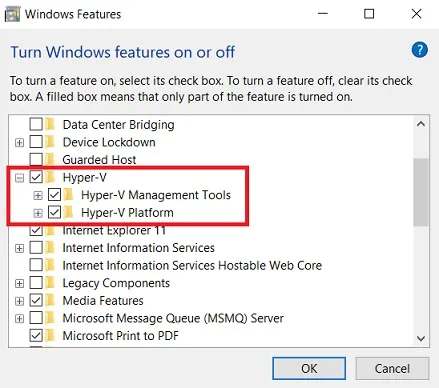Expand the Legacy Components node

[20, 283]
